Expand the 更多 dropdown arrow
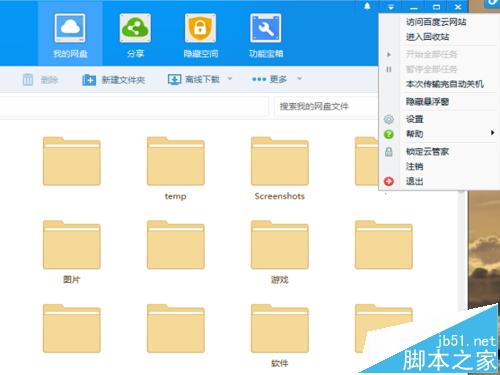500x375 pixels. pos(299,79)
